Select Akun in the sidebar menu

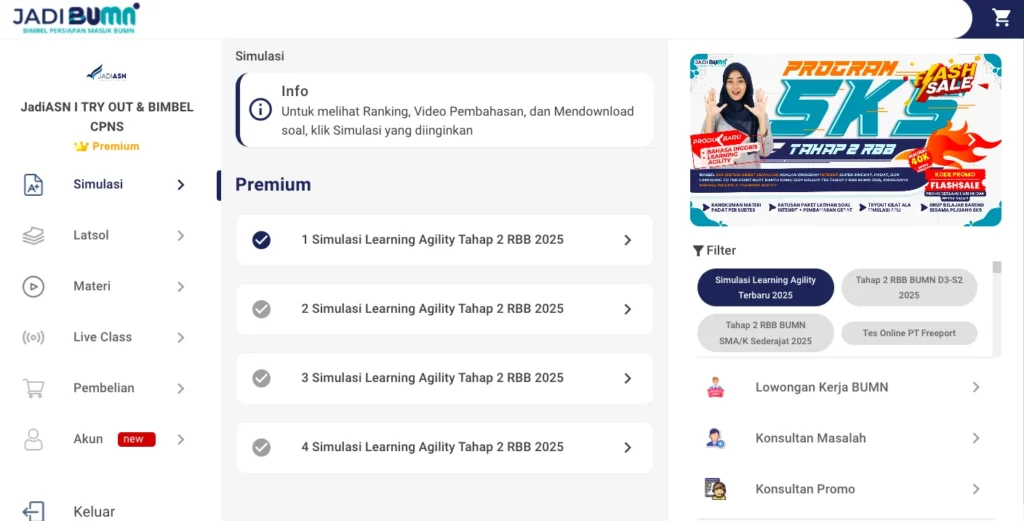coord(88,439)
